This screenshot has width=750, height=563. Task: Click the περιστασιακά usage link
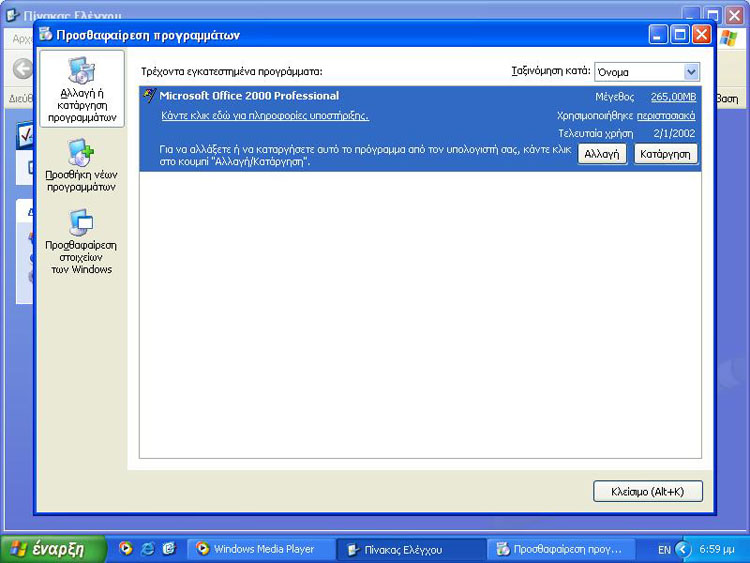tap(666, 116)
